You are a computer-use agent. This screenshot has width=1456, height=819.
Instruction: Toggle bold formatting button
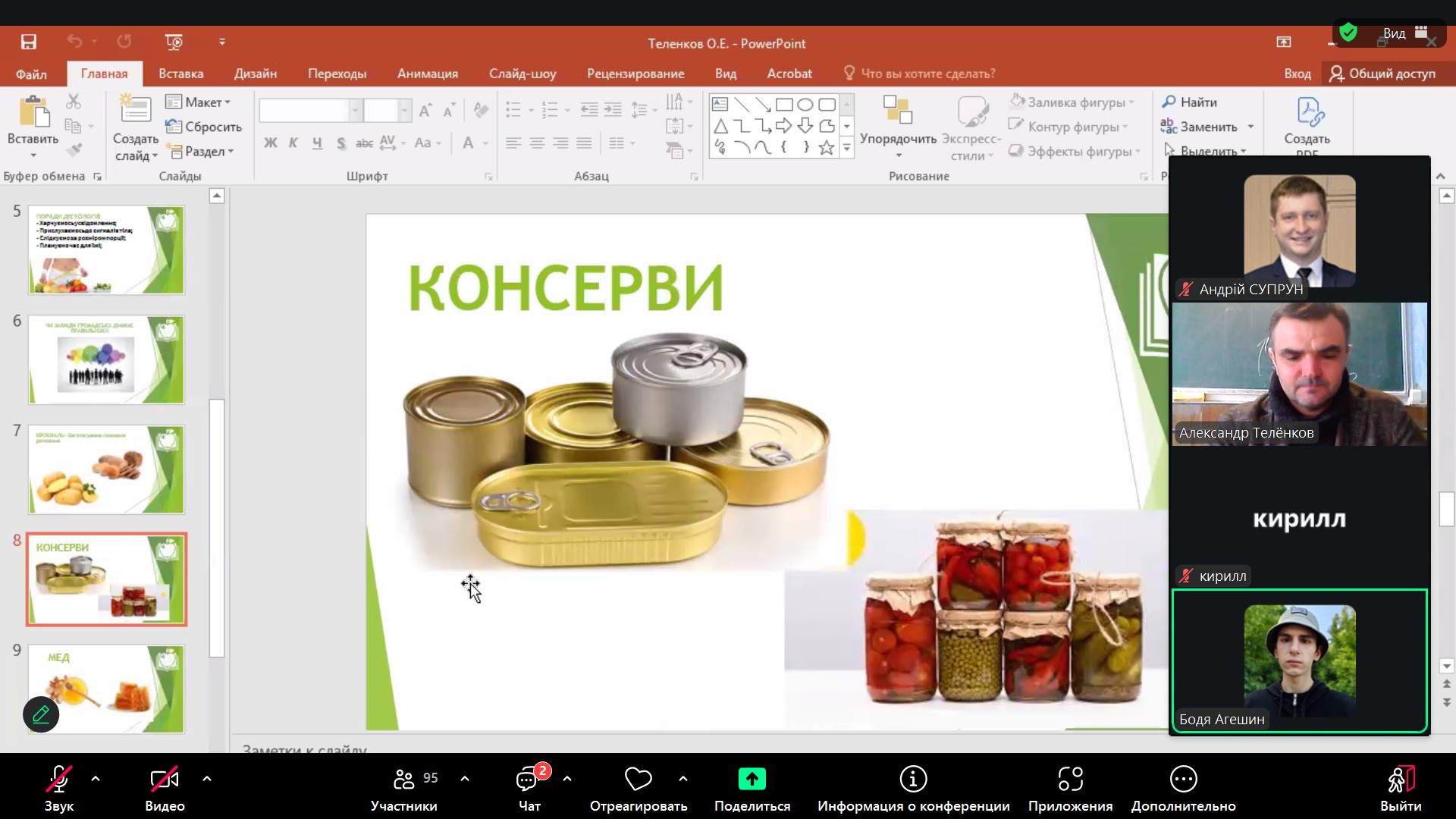coord(271,143)
